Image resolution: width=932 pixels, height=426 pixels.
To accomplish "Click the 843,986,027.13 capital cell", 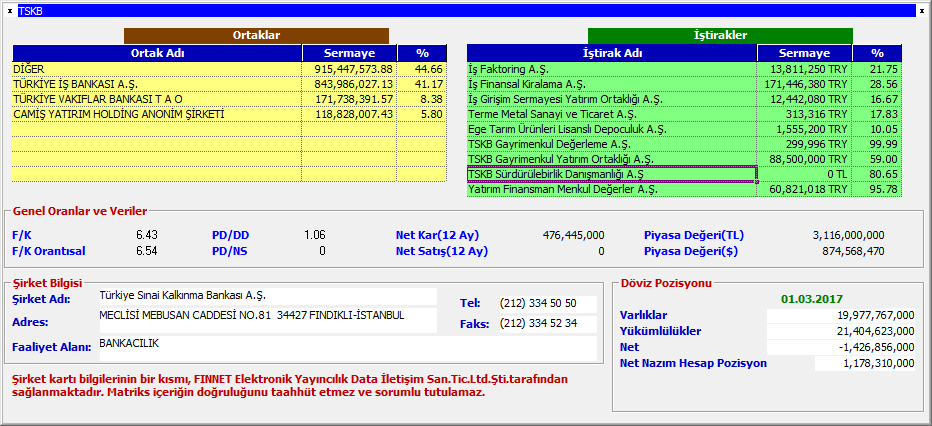I will pyautogui.click(x=349, y=84).
